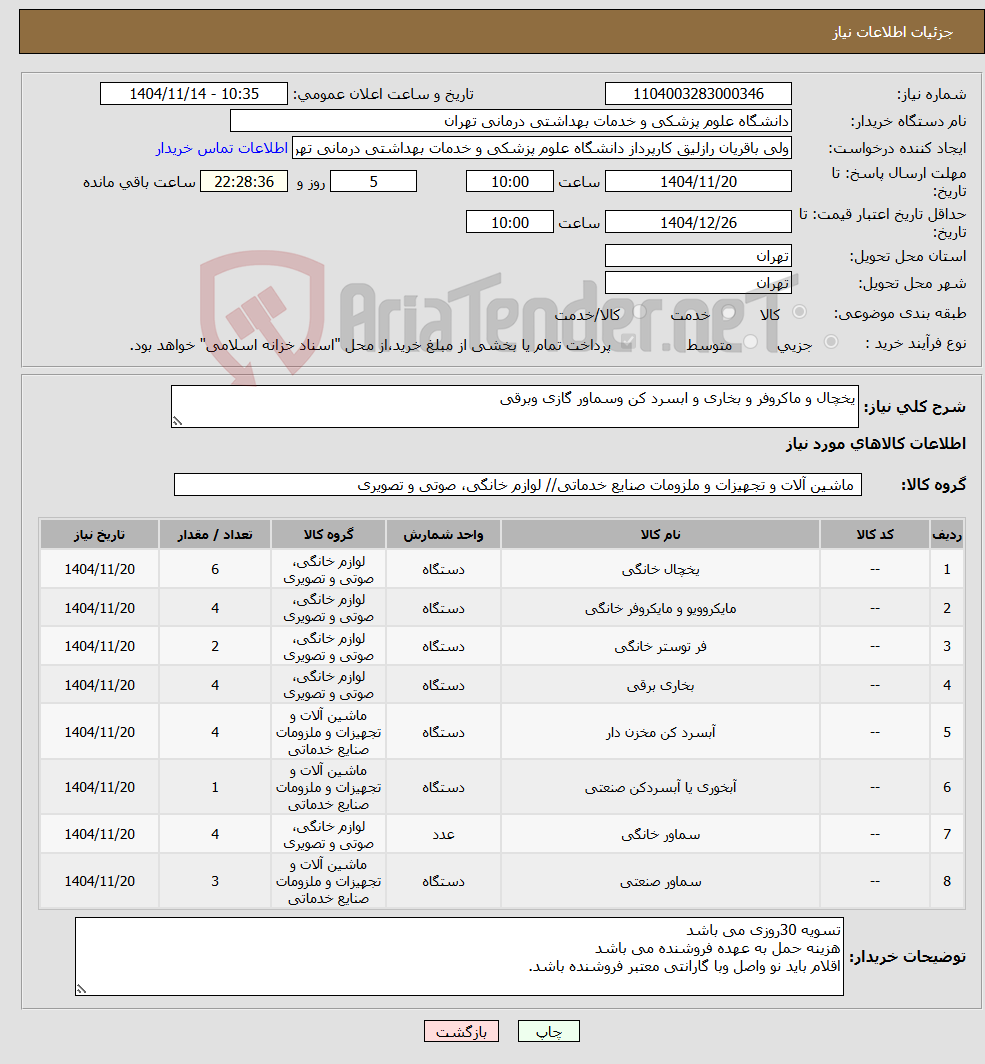Click quantity 3 in the سماور صنعتی row

click(215, 881)
